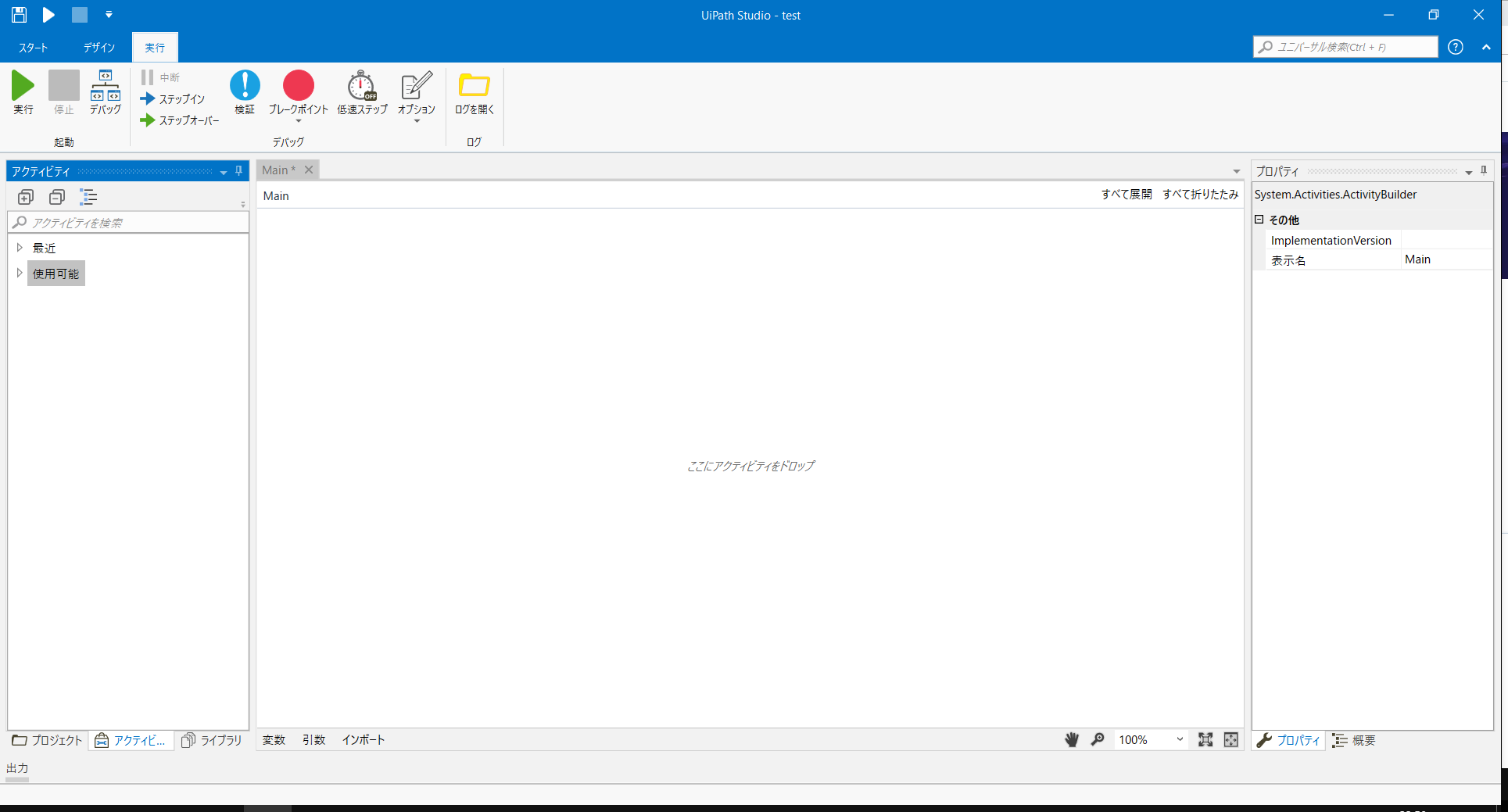
Task: Click the activities view options icon
Action: click(x=88, y=197)
